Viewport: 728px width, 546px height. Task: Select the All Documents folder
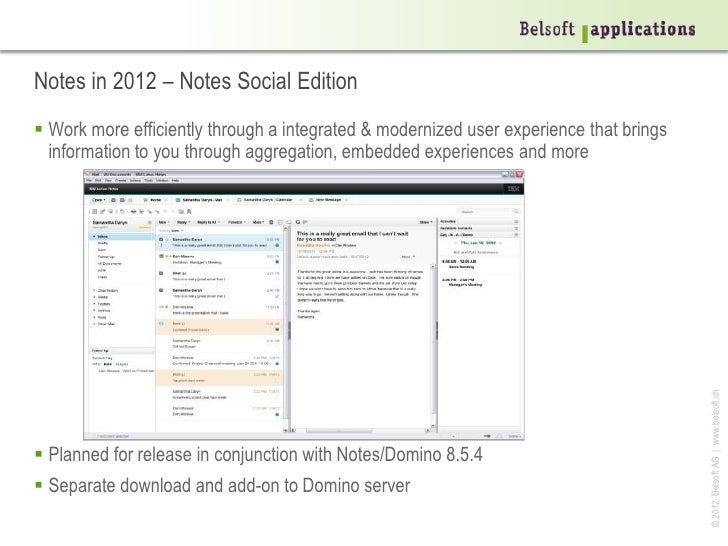110,263
